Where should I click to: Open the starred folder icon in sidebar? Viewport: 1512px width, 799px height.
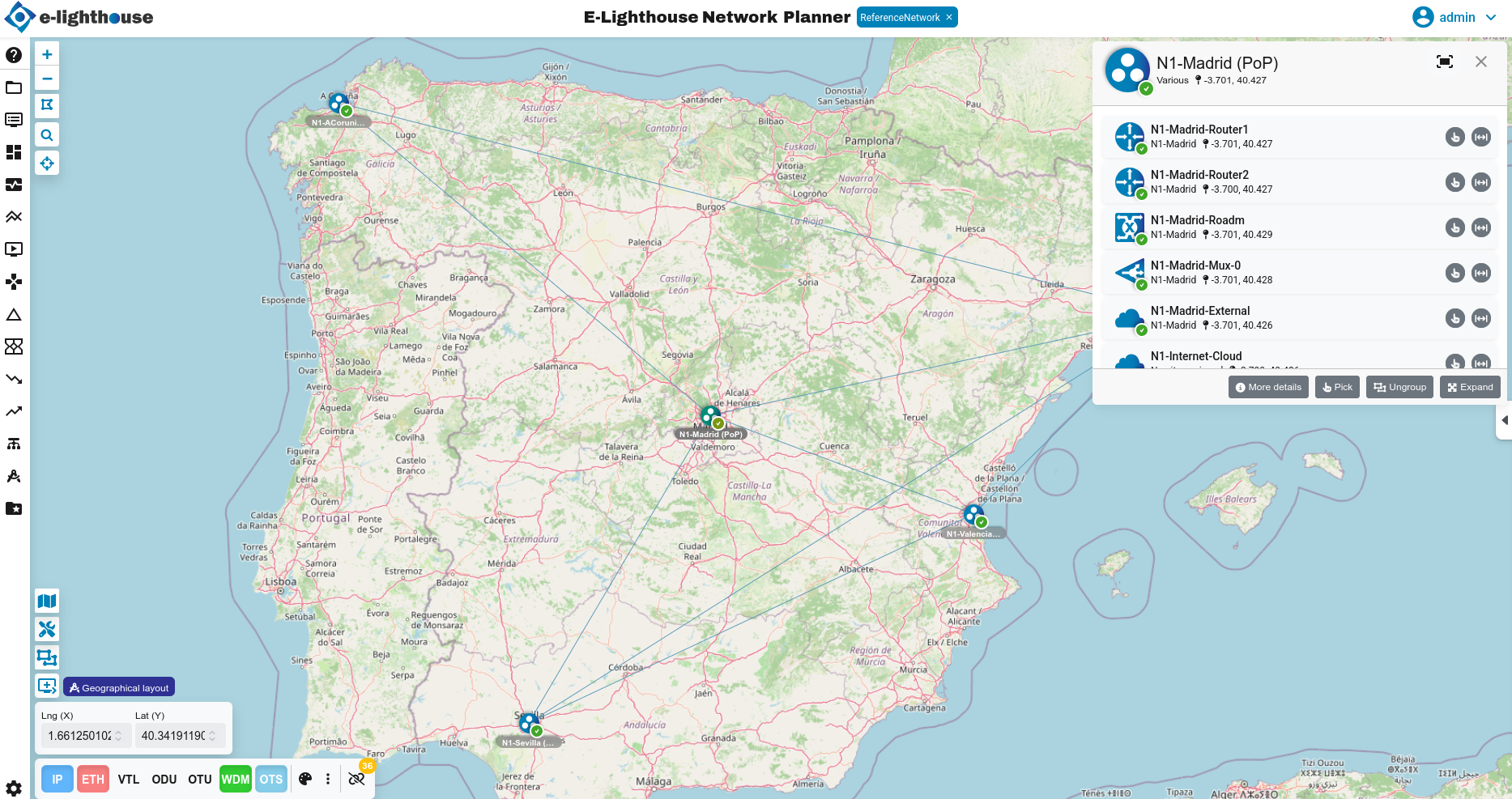pos(14,508)
